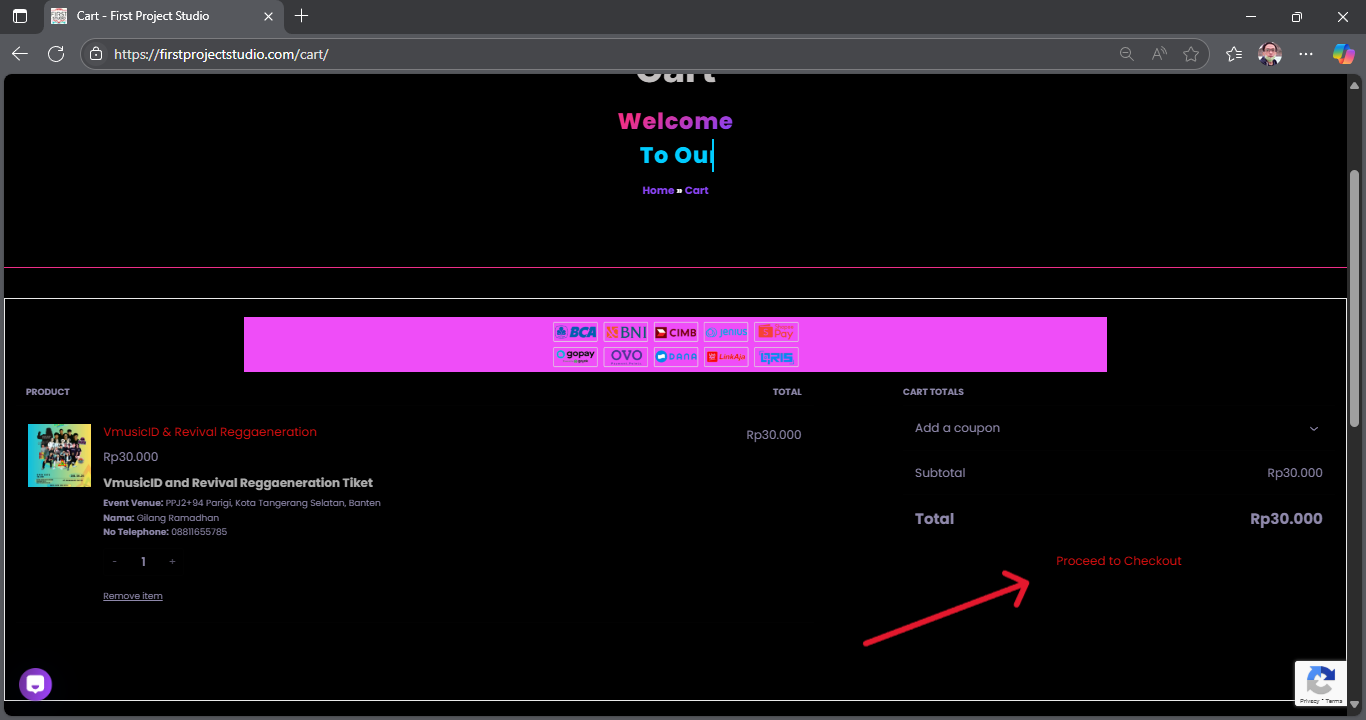This screenshot has width=1366, height=720.
Task: Click the CART TOTALS heading
Action: pos(933,392)
